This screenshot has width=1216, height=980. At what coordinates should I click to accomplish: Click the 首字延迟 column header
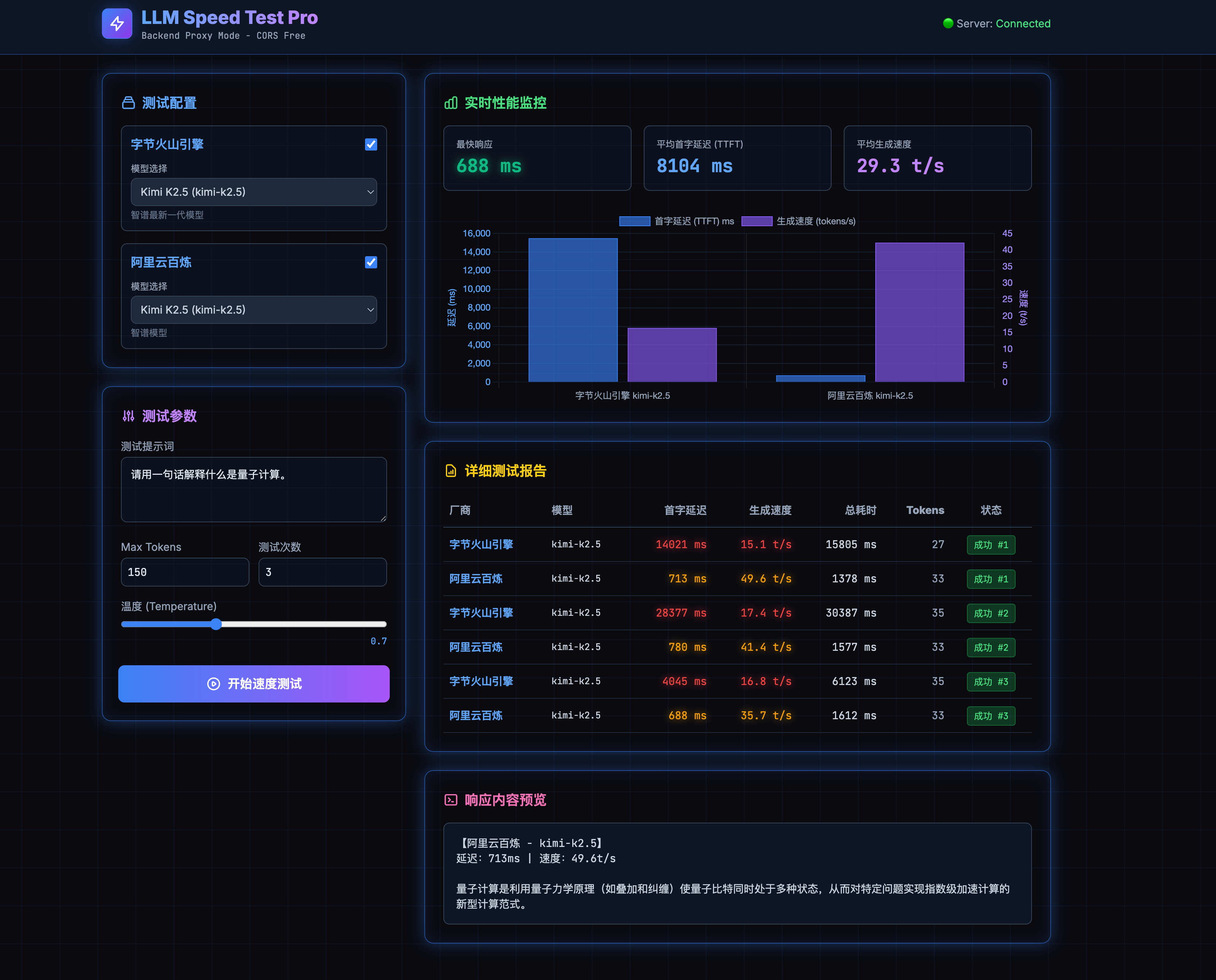[685, 510]
